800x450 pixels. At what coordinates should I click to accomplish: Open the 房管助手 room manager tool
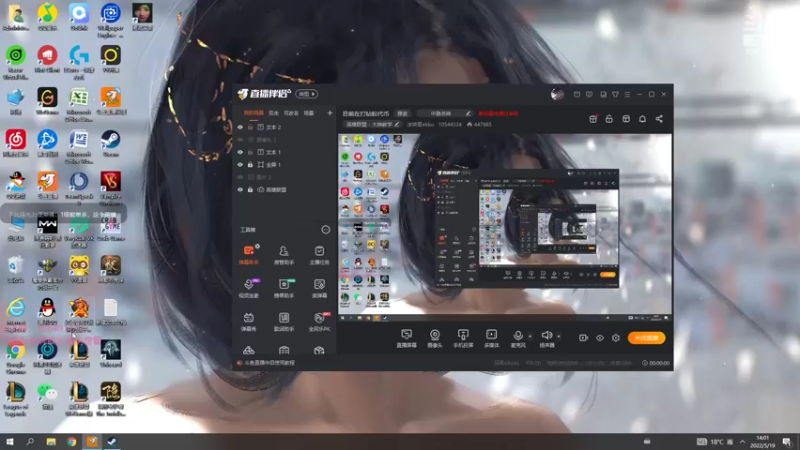(x=284, y=255)
